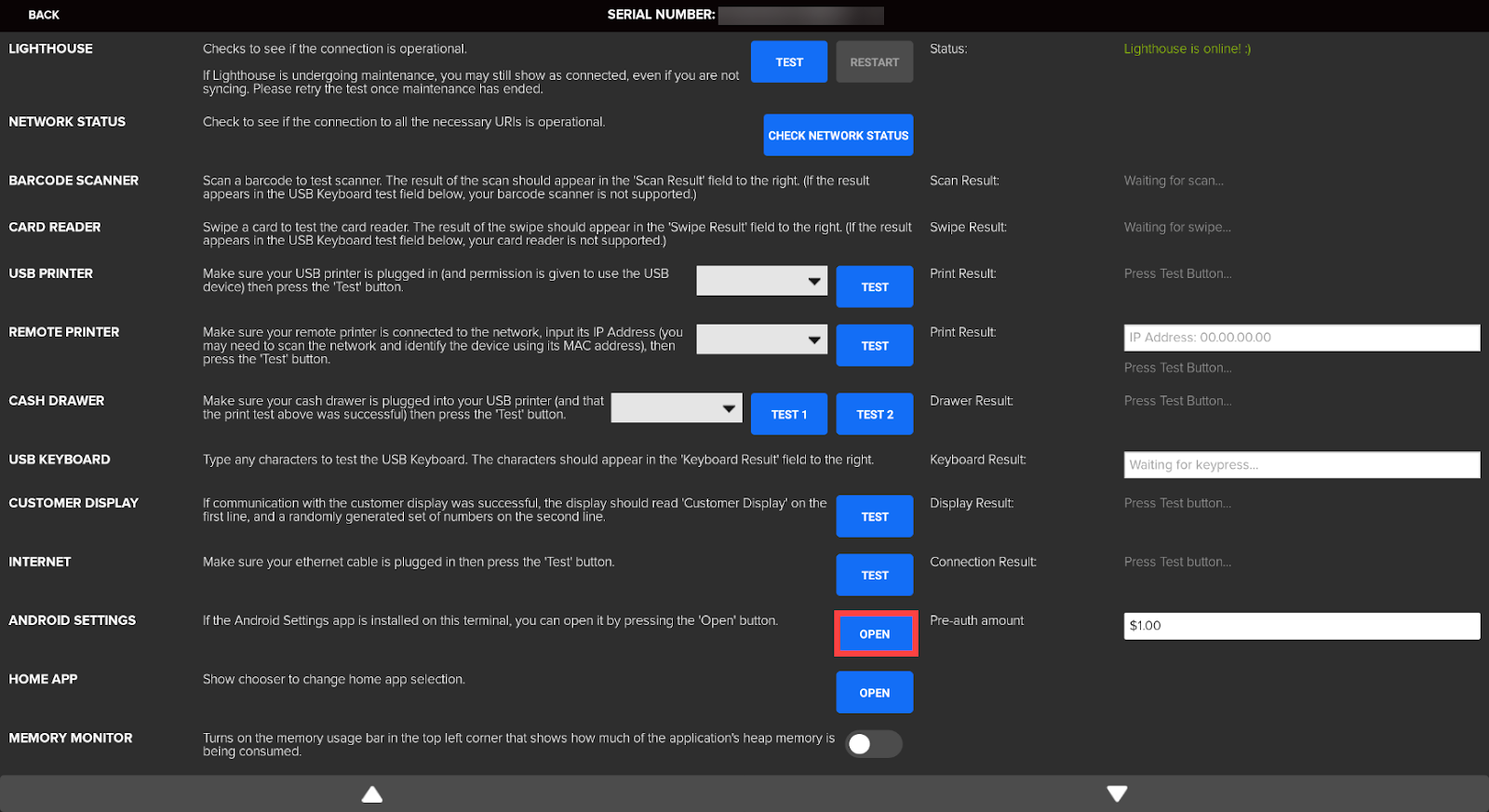Click the scroll down triangle arrow
The width and height of the screenshot is (1489, 812).
(1117, 793)
